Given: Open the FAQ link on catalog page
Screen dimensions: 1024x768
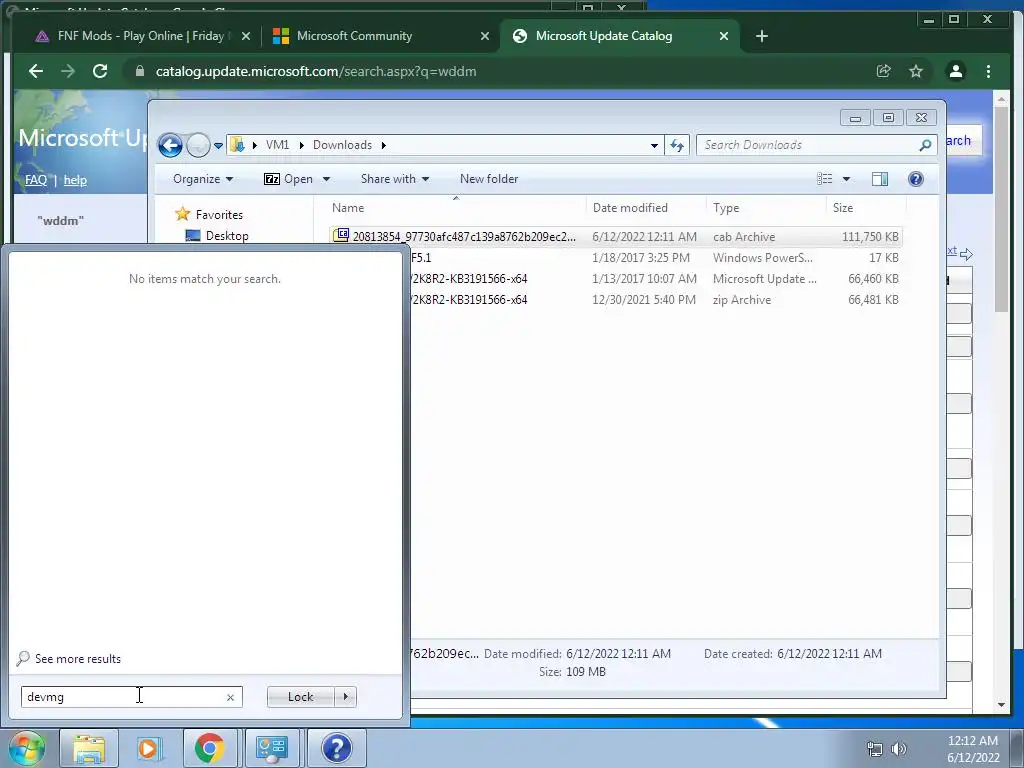Looking at the screenshot, I should pos(36,180).
